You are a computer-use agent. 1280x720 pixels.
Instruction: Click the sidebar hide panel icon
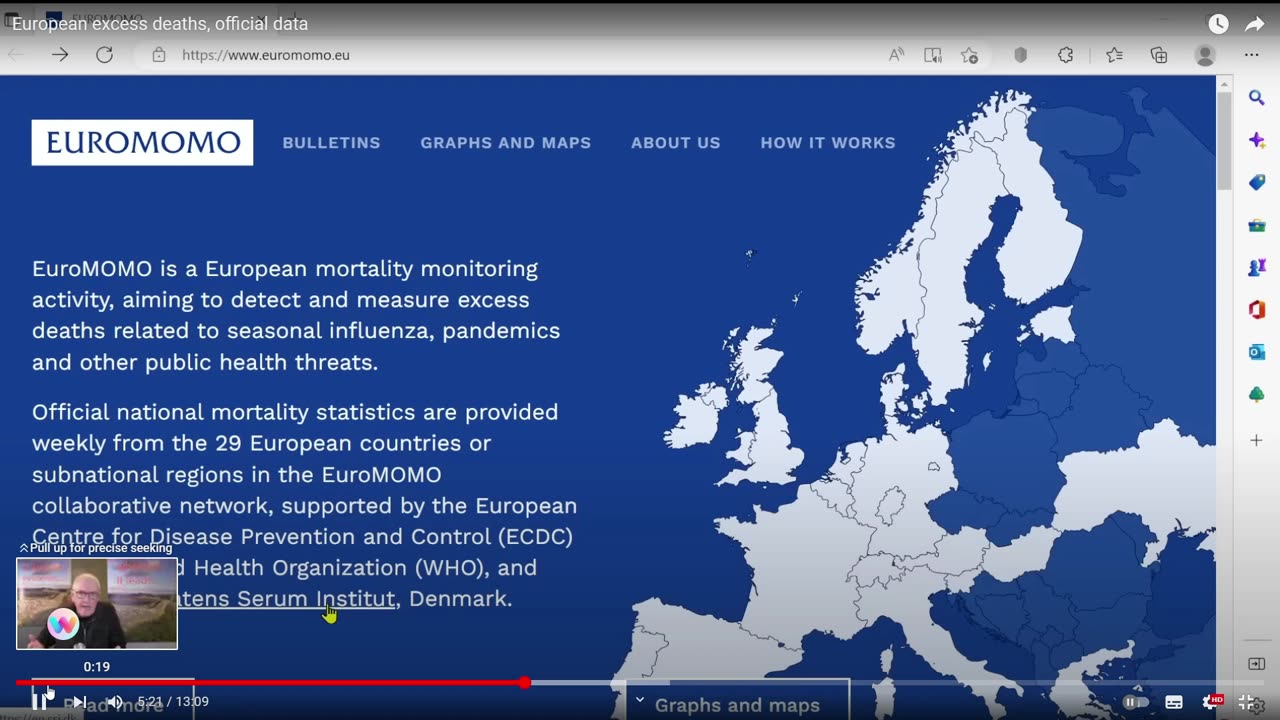coord(1257,664)
